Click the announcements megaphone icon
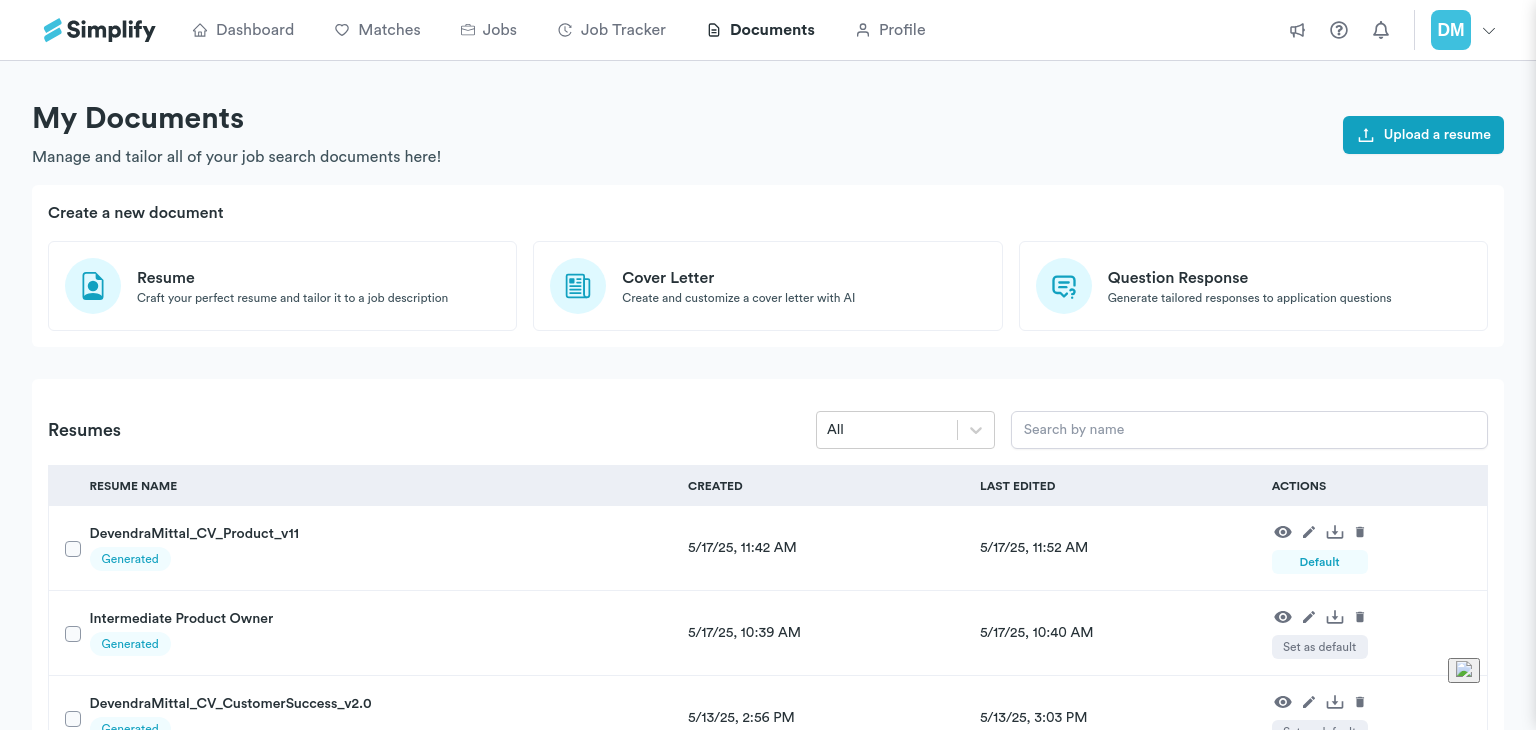The height and width of the screenshot is (730, 1536). point(1297,30)
